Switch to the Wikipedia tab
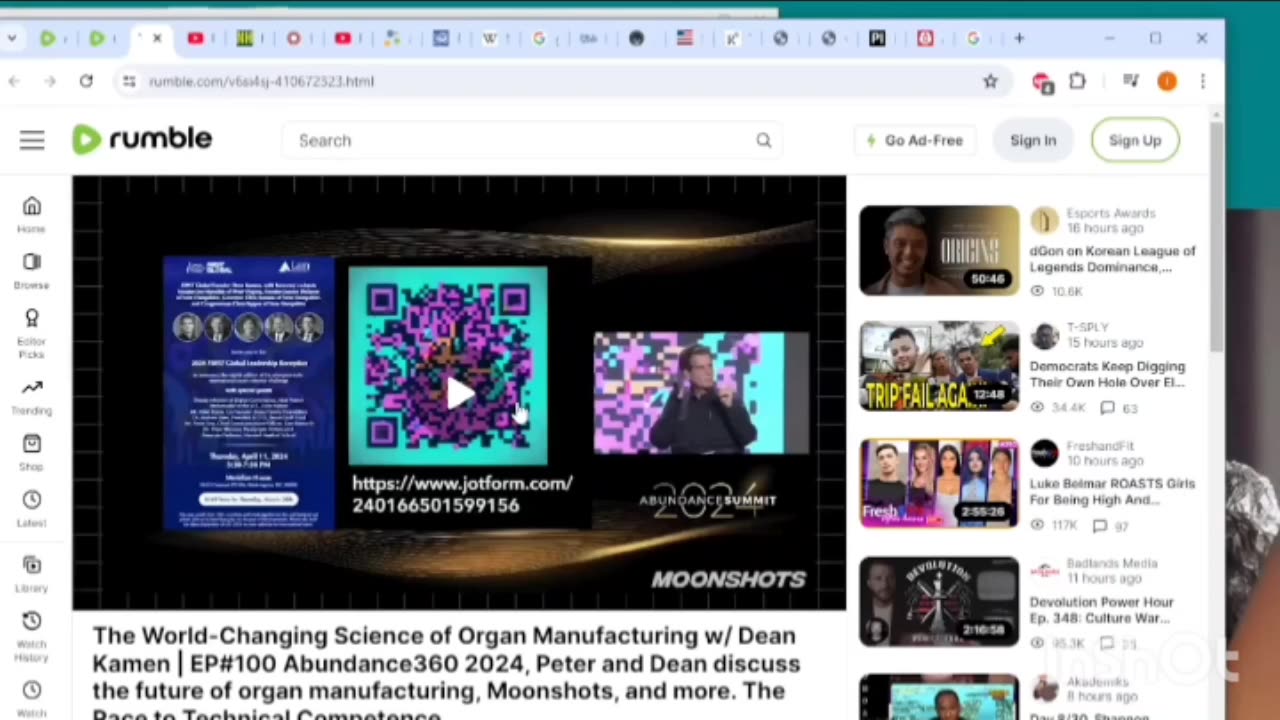1280x720 pixels. [x=490, y=38]
